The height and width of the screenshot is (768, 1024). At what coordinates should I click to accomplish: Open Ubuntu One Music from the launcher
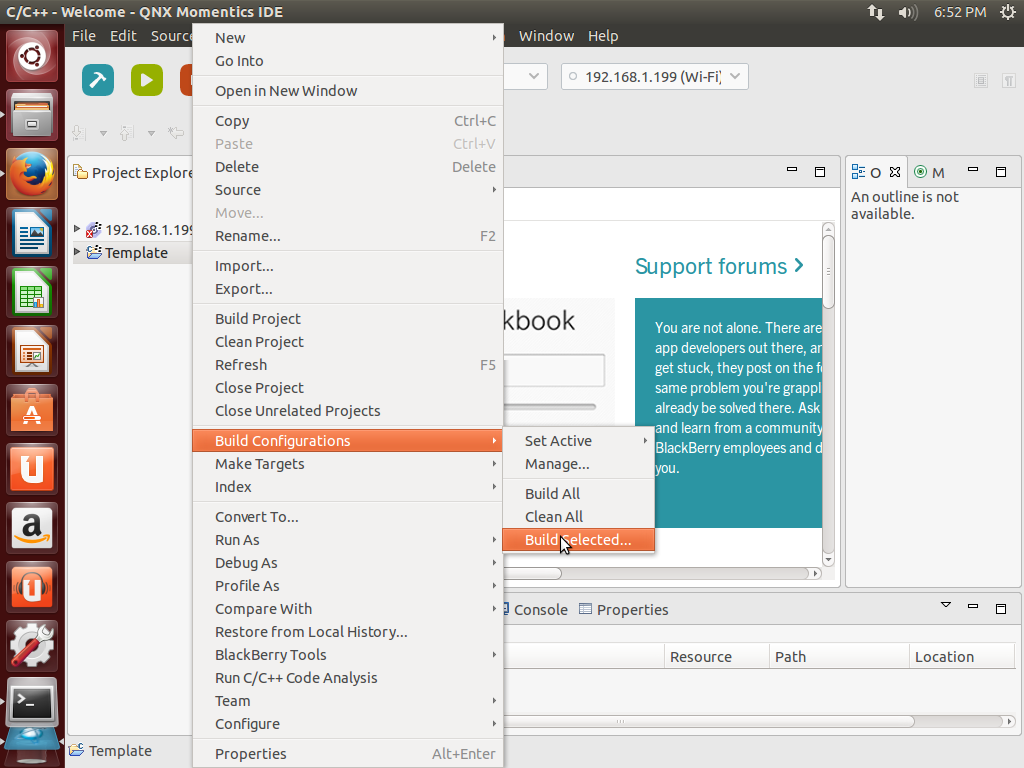tap(32, 586)
